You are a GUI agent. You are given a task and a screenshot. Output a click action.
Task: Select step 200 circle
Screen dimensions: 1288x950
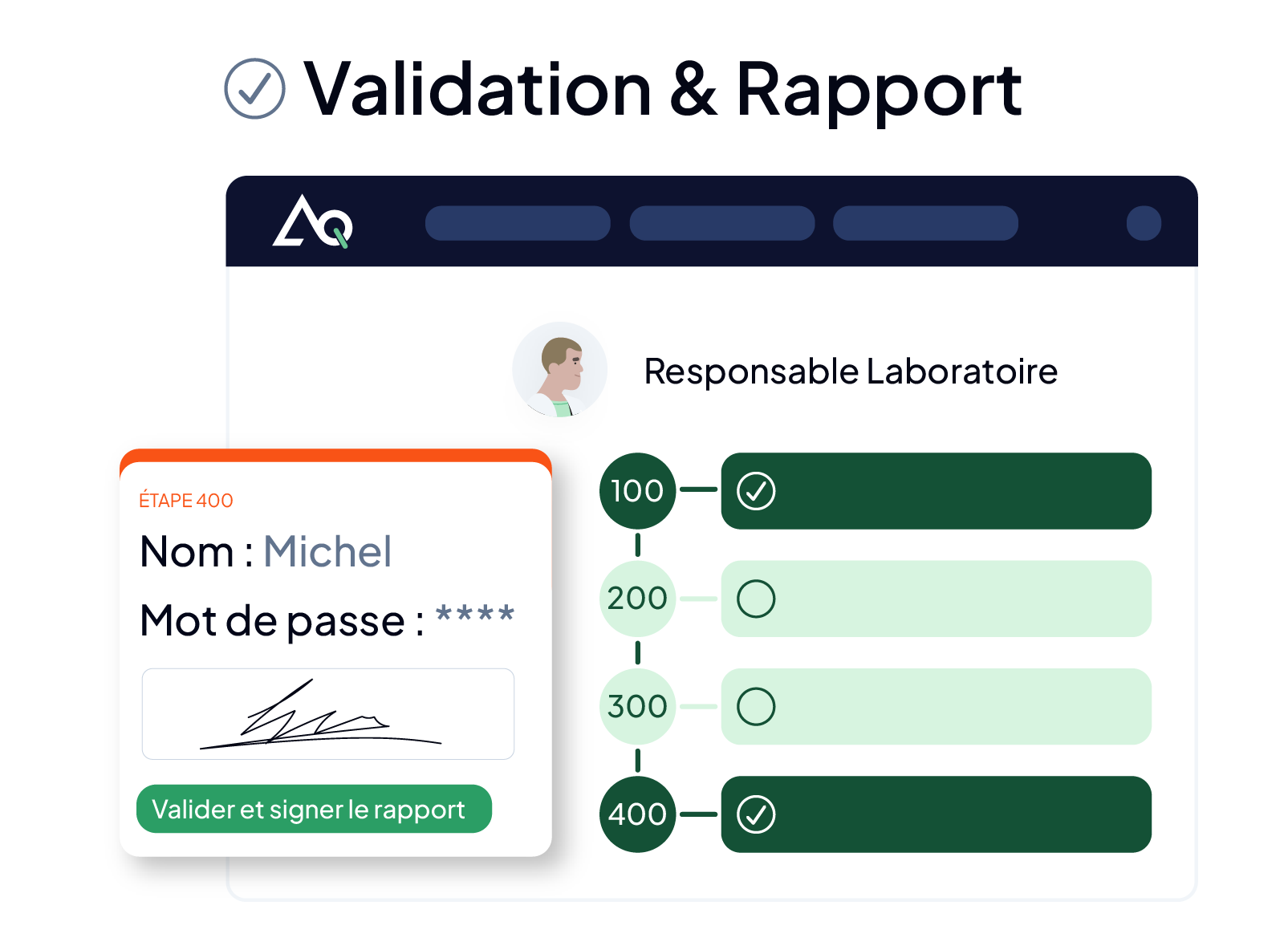pyautogui.click(x=638, y=599)
